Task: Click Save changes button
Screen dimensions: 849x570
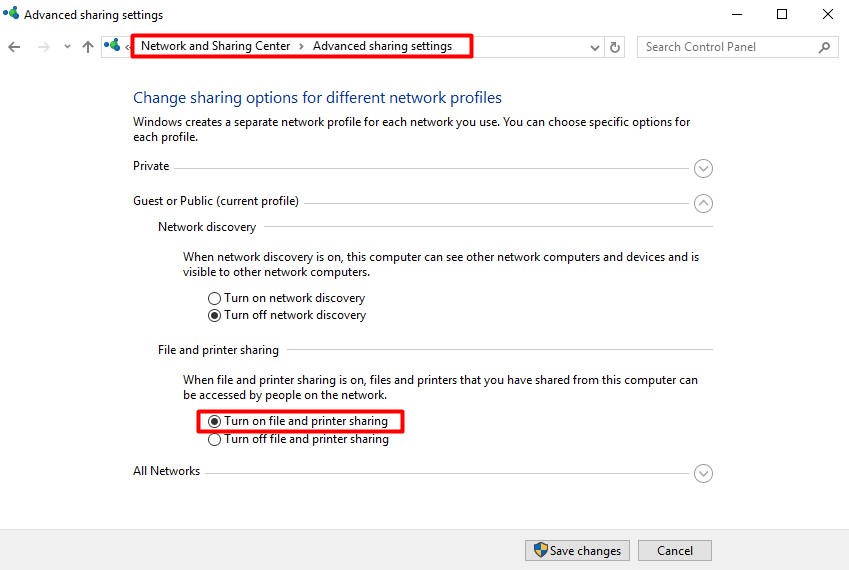Action: tap(577, 551)
